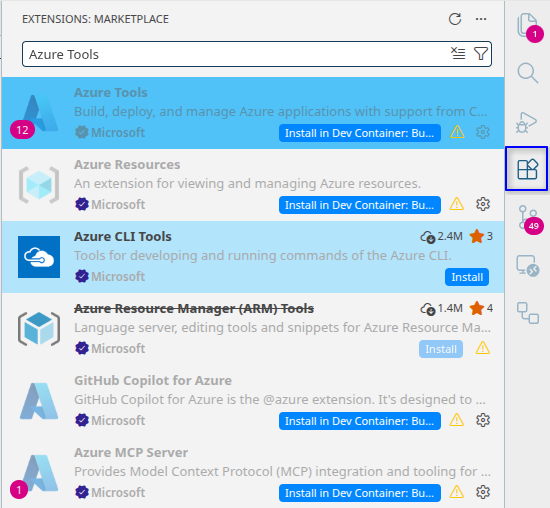Open the Remote Explorer view
The image size is (550, 508).
click(x=528, y=266)
